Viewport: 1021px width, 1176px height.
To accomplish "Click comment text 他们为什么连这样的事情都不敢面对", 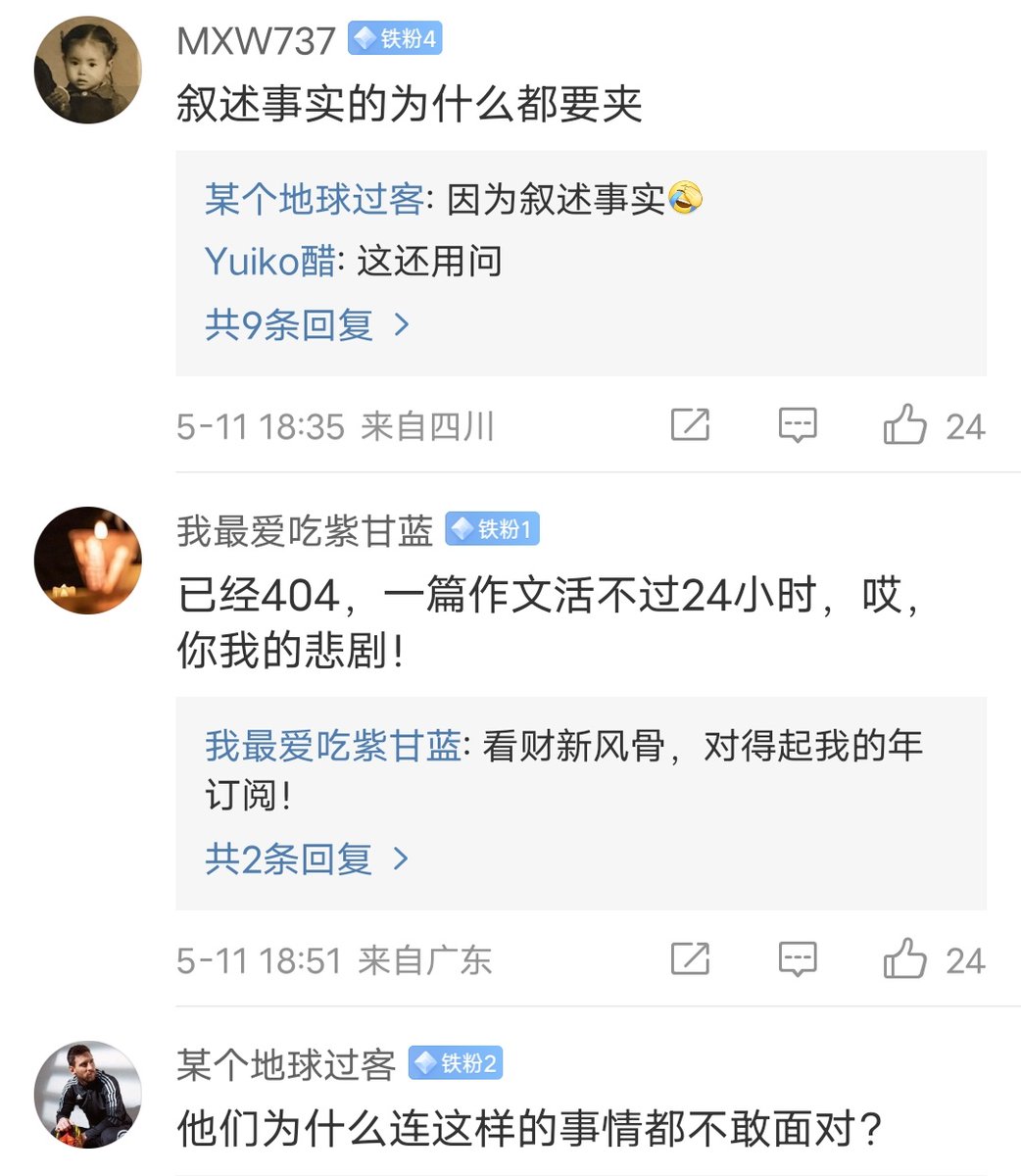I will 529,1127.
